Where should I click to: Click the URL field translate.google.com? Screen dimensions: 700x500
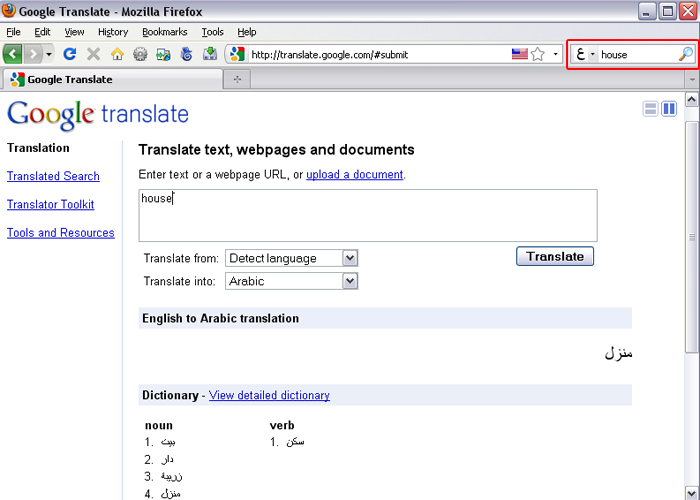[x=378, y=54]
